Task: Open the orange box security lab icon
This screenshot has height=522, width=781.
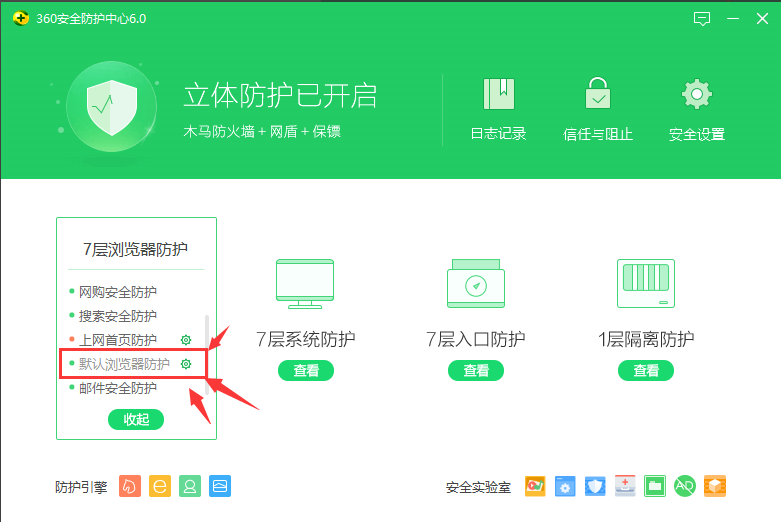Action: click(x=714, y=486)
